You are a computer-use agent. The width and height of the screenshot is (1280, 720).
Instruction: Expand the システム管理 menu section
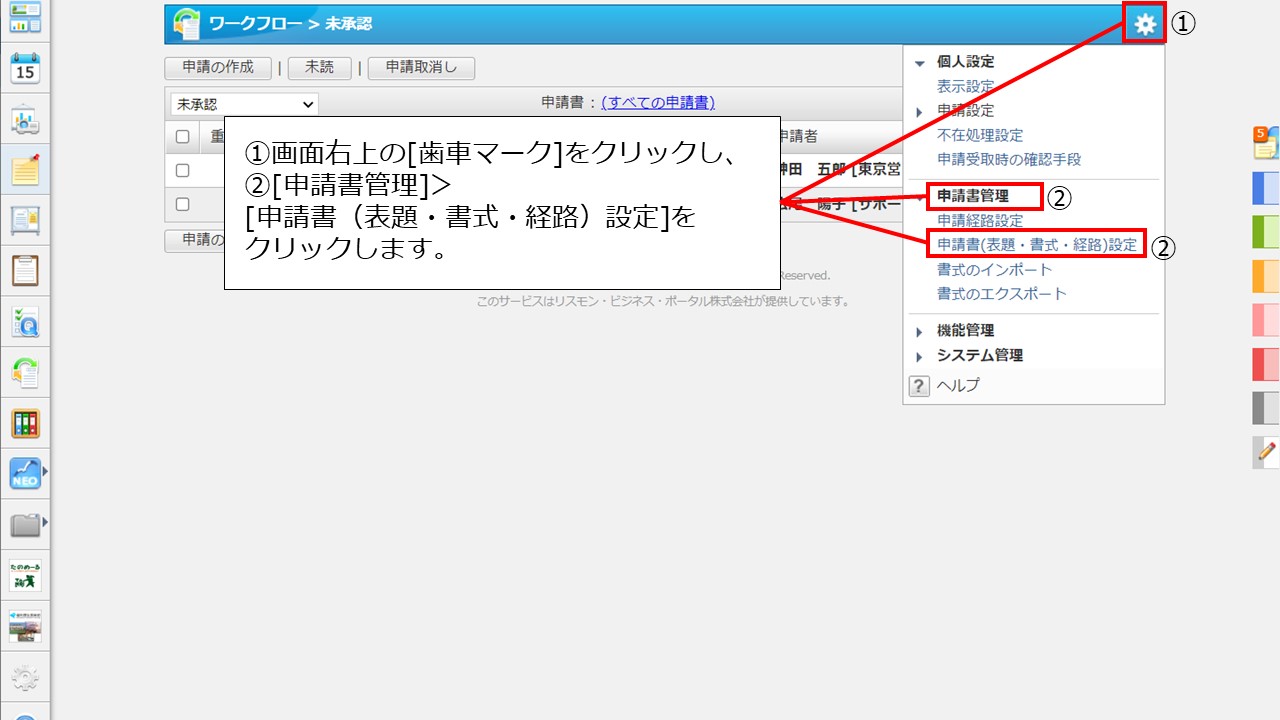click(979, 356)
